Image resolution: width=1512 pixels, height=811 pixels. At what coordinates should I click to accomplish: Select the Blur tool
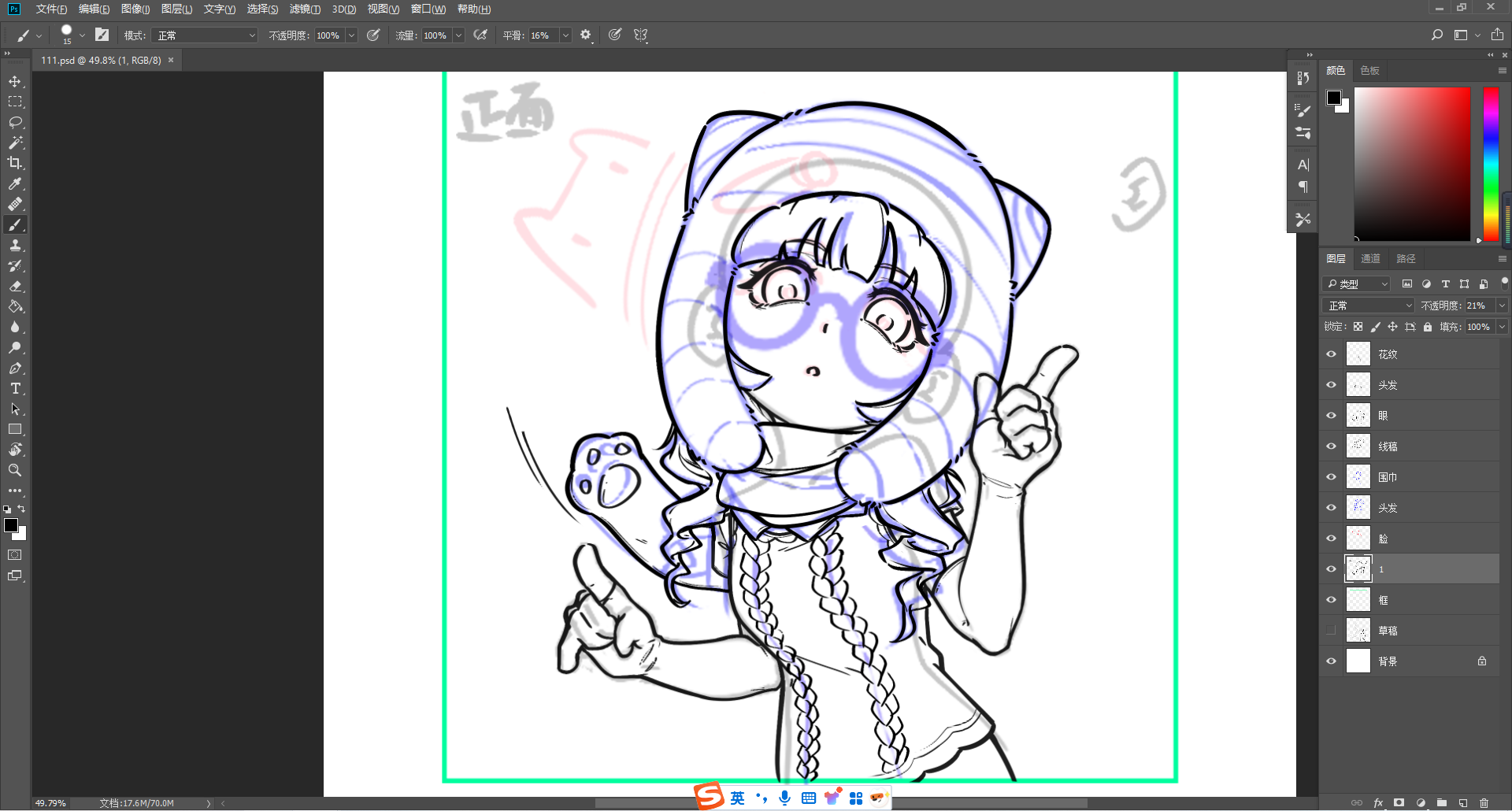pyautogui.click(x=15, y=327)
